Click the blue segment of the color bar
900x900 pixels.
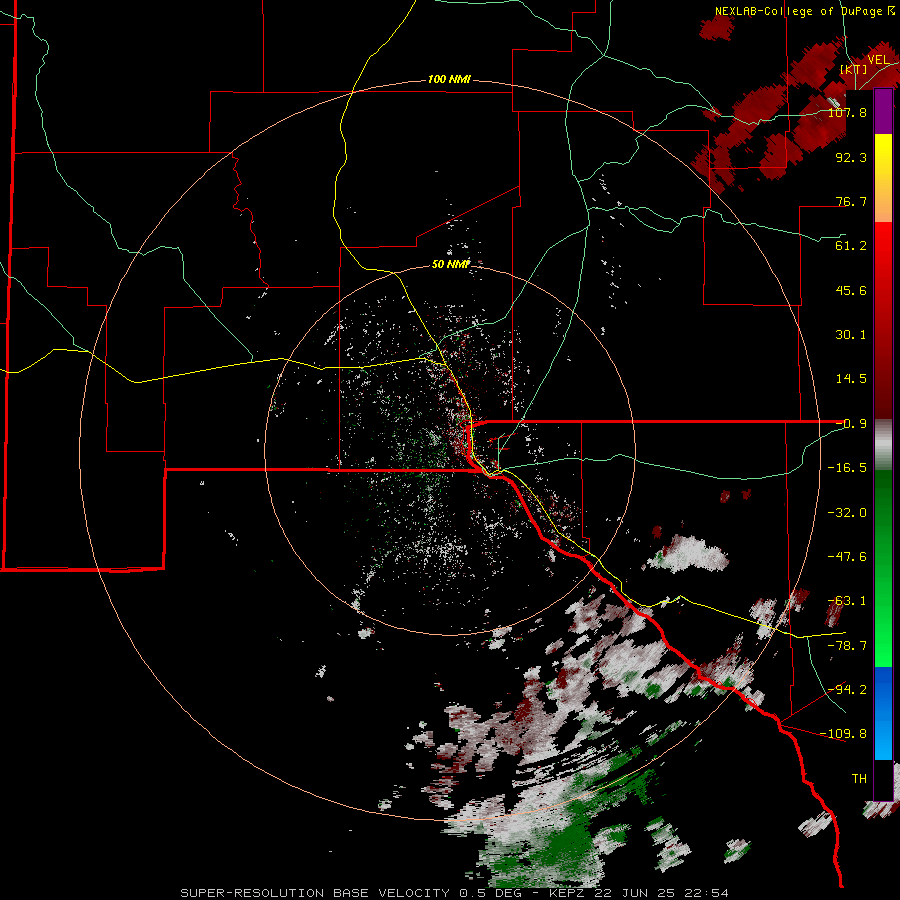tap(883, 713)
